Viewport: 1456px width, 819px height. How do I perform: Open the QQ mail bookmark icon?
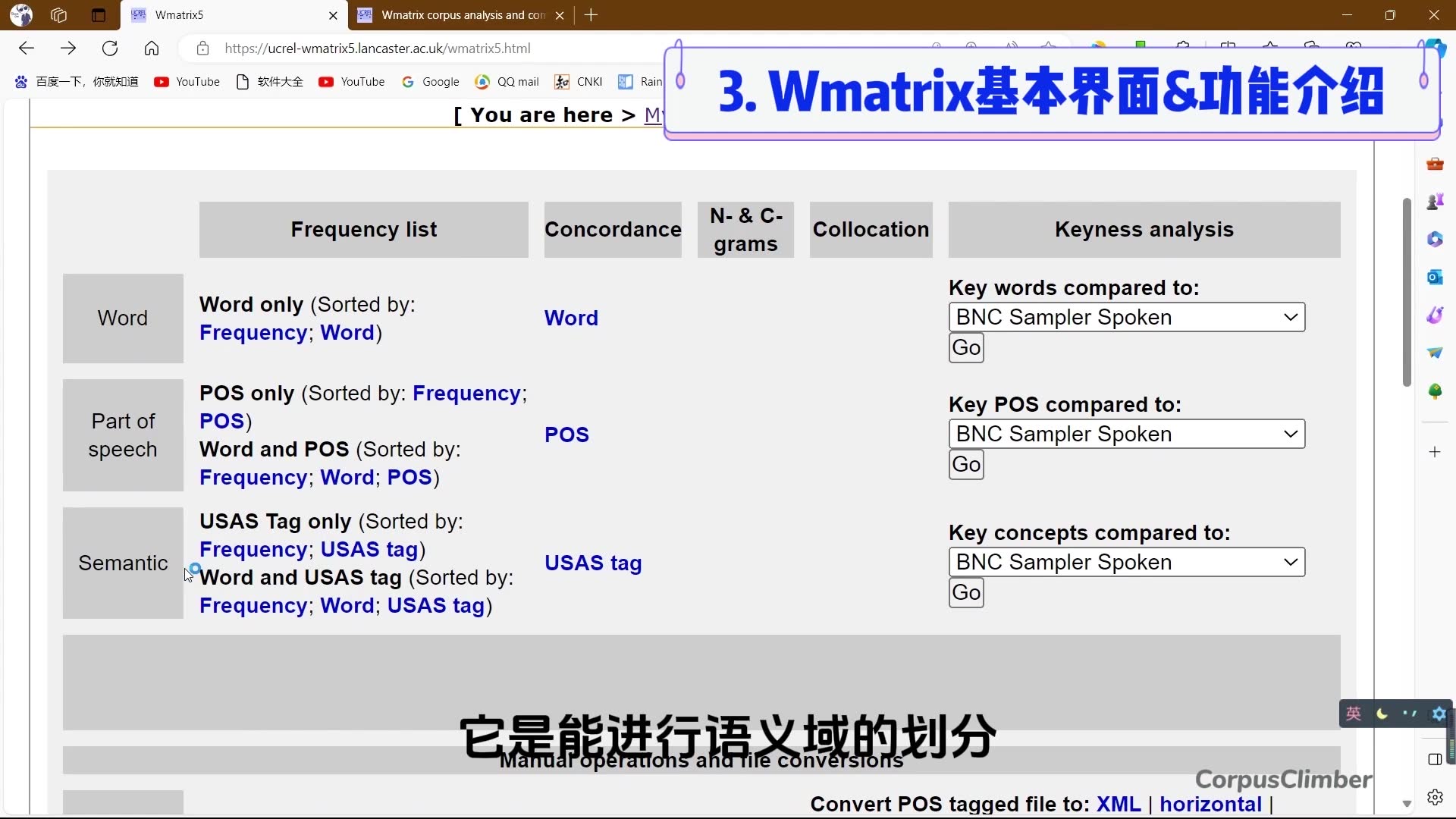click(x=483, y=82)
